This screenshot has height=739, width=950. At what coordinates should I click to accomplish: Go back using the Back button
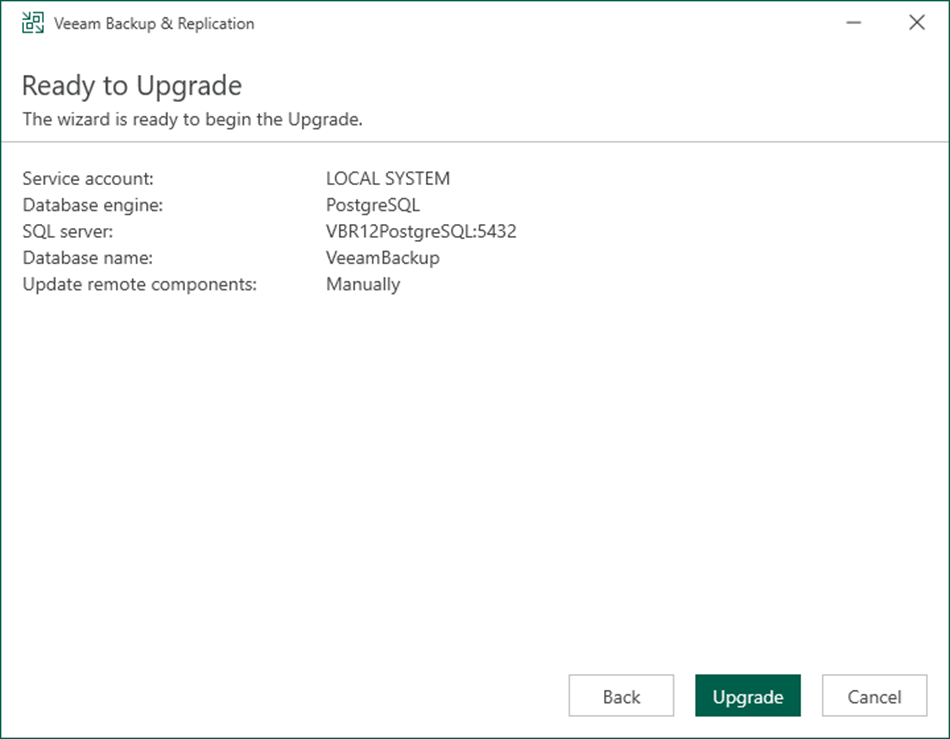(621, 696)
